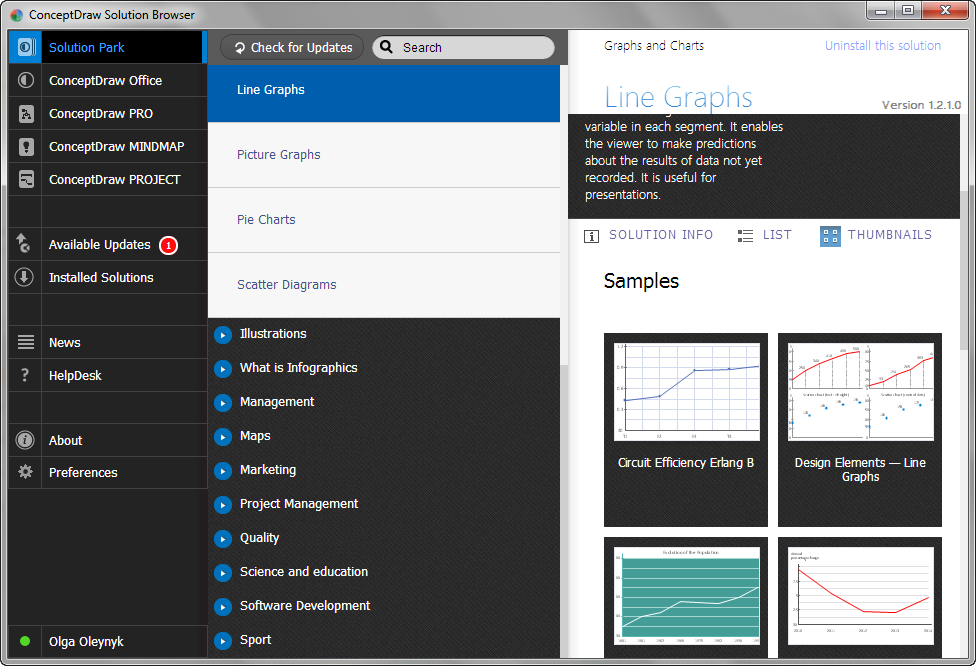Click the Available Updates arrow icon
Image resolution: width=976 pixels, height=666 pixels.
click(x=23, y=243)
